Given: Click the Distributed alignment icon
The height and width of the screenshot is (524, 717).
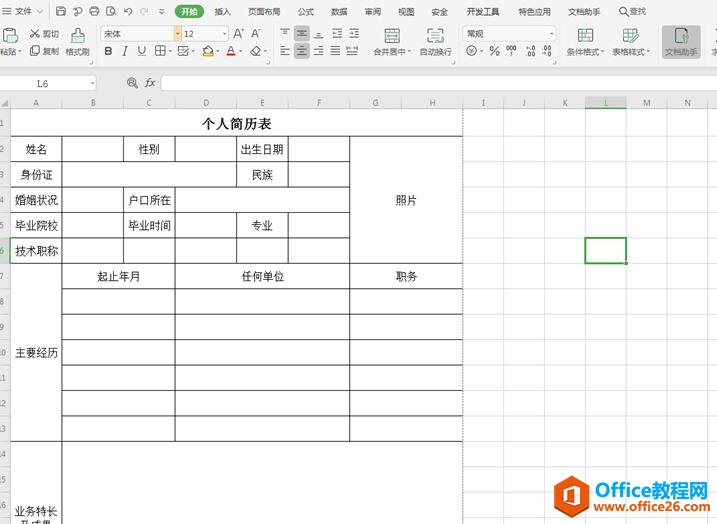Looking at the screenshot, I should pyautogui.click(x=352, y=51).
